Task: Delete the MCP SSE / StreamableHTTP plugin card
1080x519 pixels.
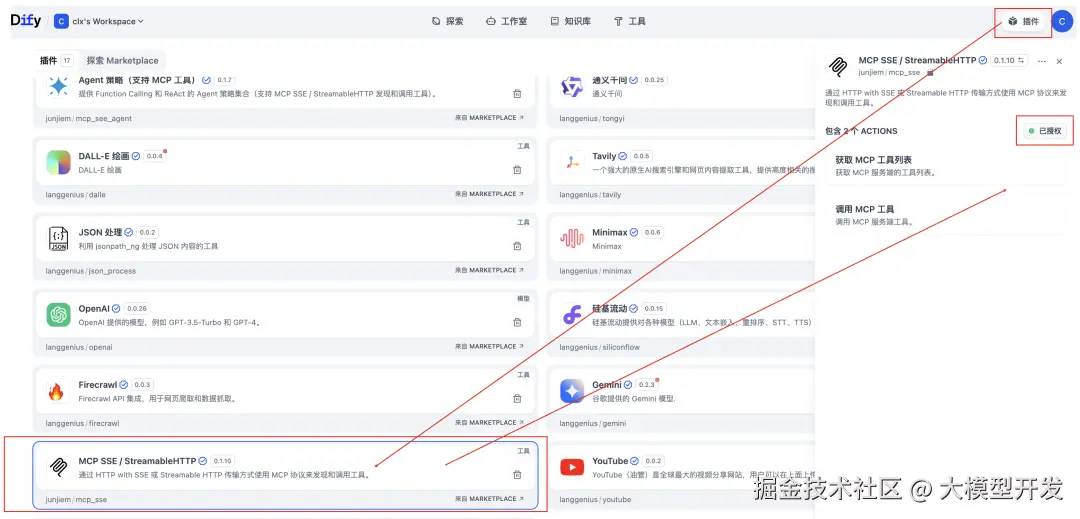Action: (517, 474)
